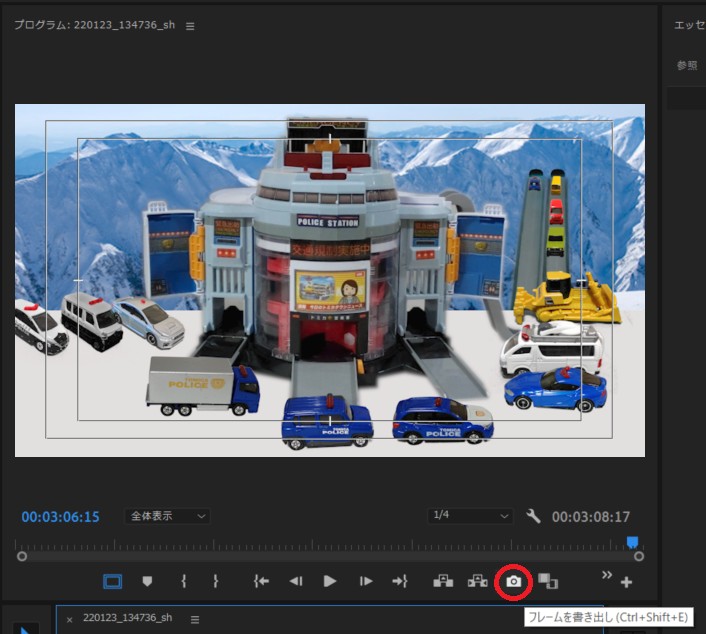Image resolution: width=706 pixels, height=634 pixels.
Task: Open the program monitor panel menu
Action: click(x=191, y=25)
